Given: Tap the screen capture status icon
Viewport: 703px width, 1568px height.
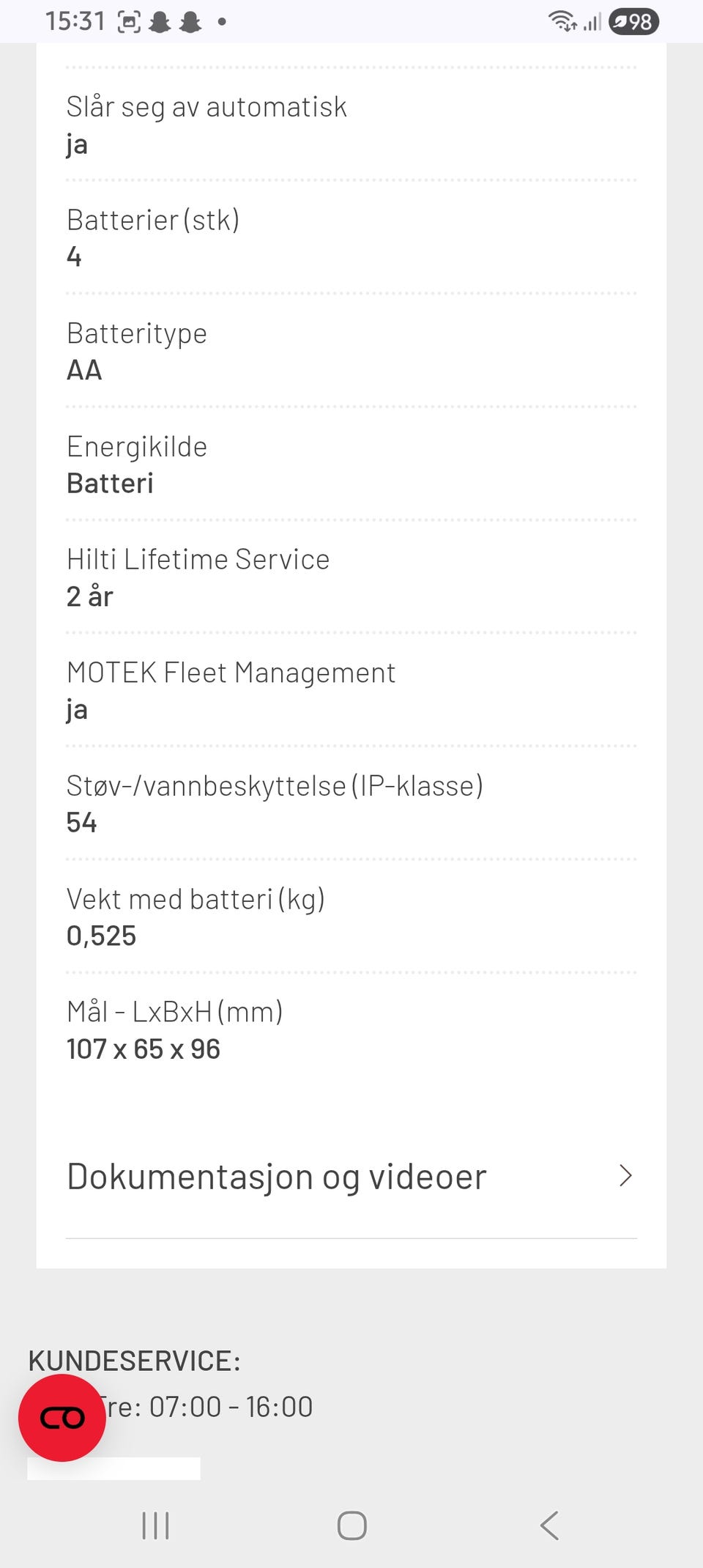Looking at the screenshot, I should point(129,23).
